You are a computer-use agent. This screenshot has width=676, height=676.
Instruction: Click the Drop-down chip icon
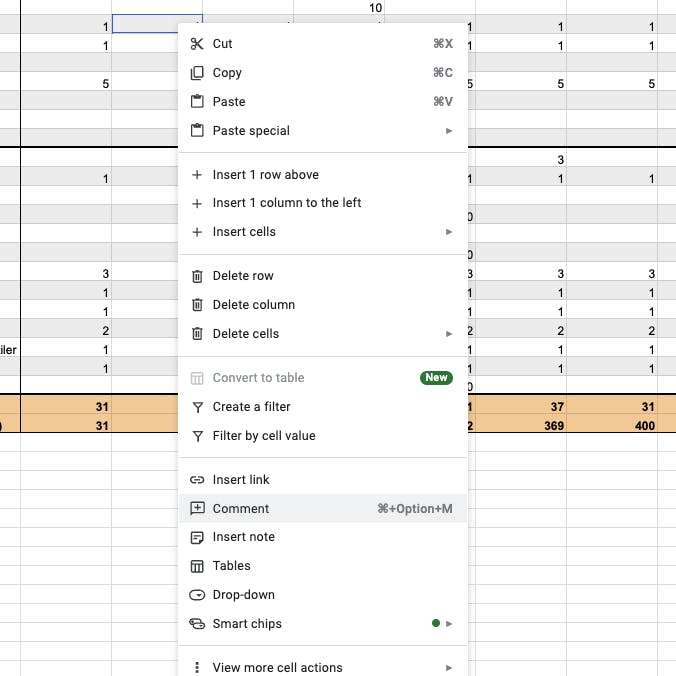(196, 595)
